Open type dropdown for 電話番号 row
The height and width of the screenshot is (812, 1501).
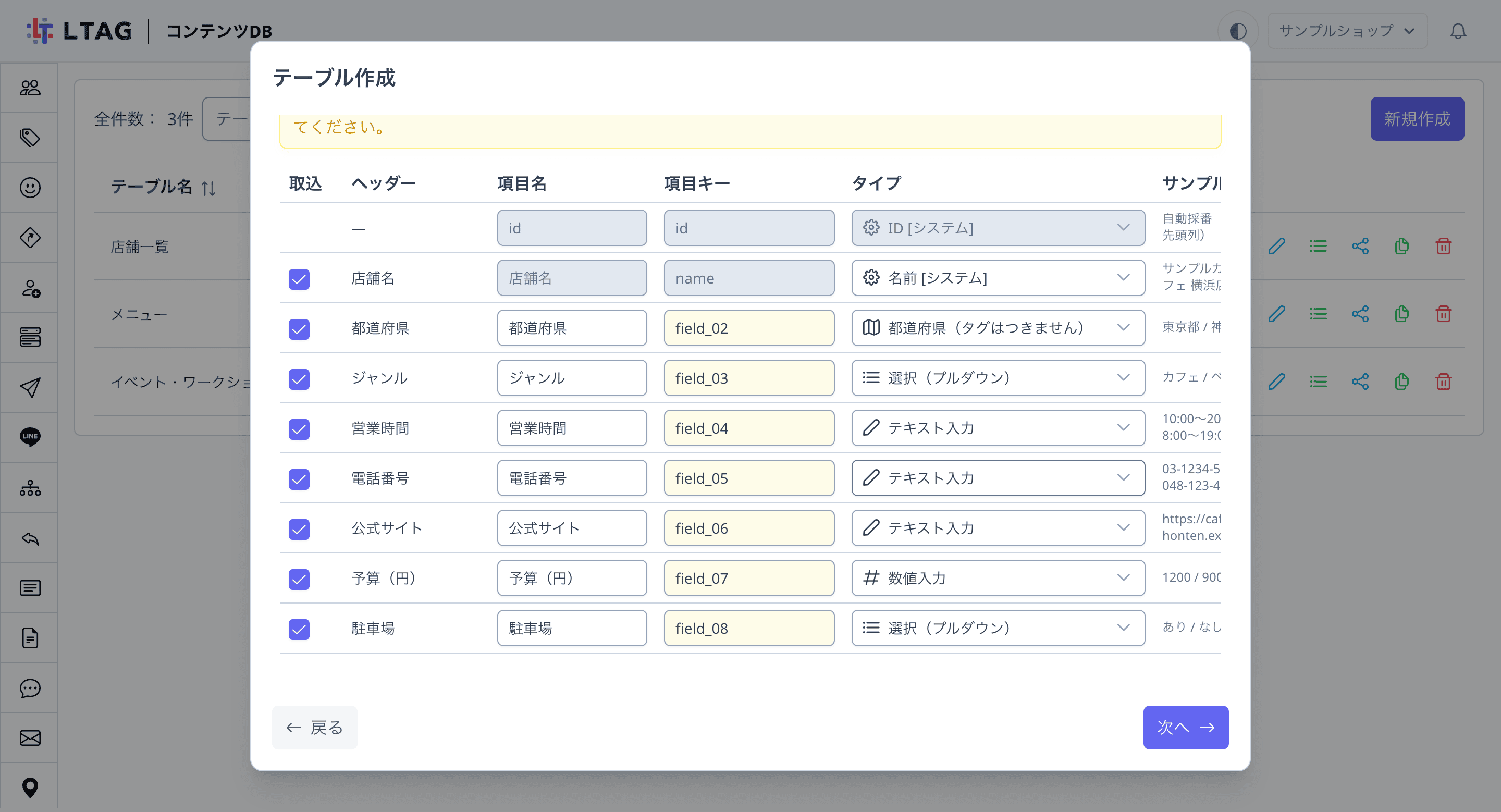click(x=998, y=478)
